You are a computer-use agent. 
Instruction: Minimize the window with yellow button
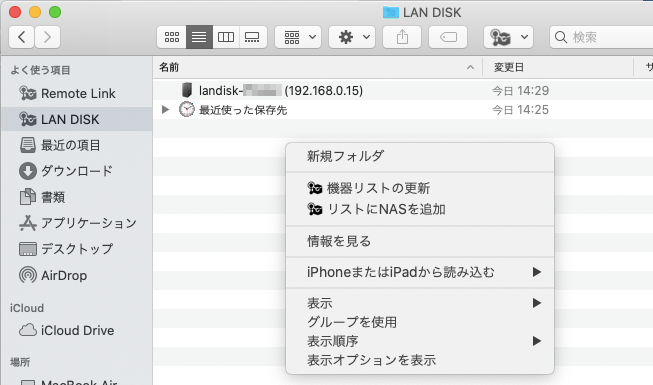click(x=35, y=12)
